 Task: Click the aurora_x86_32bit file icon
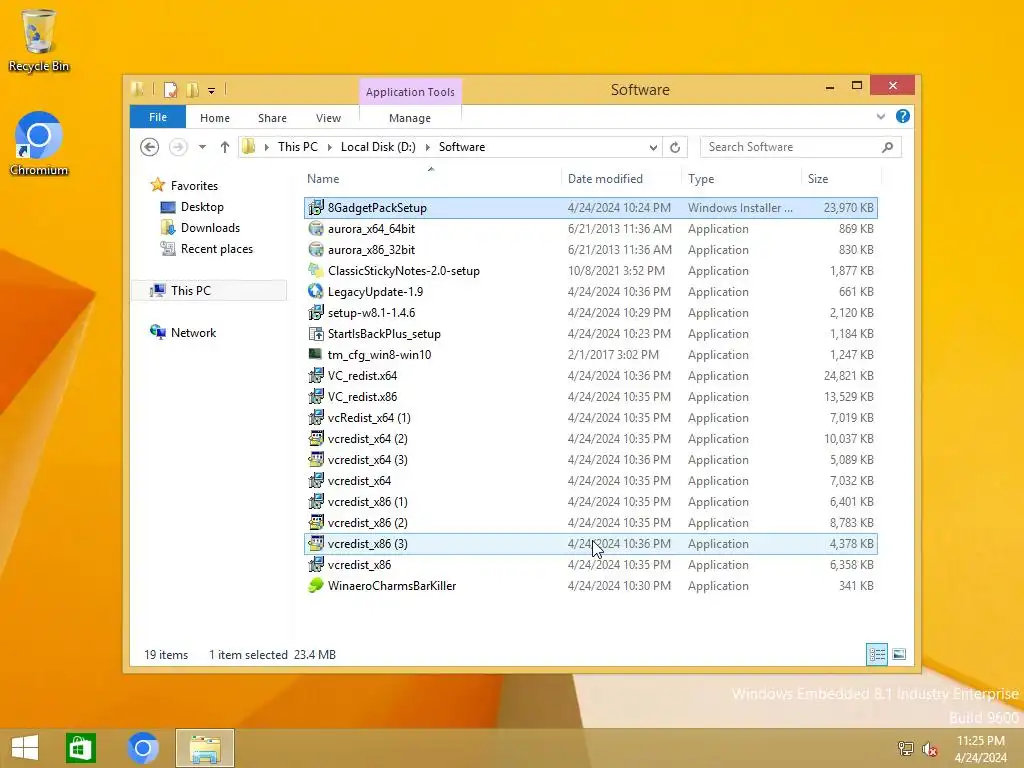click(x=316, y=249)
